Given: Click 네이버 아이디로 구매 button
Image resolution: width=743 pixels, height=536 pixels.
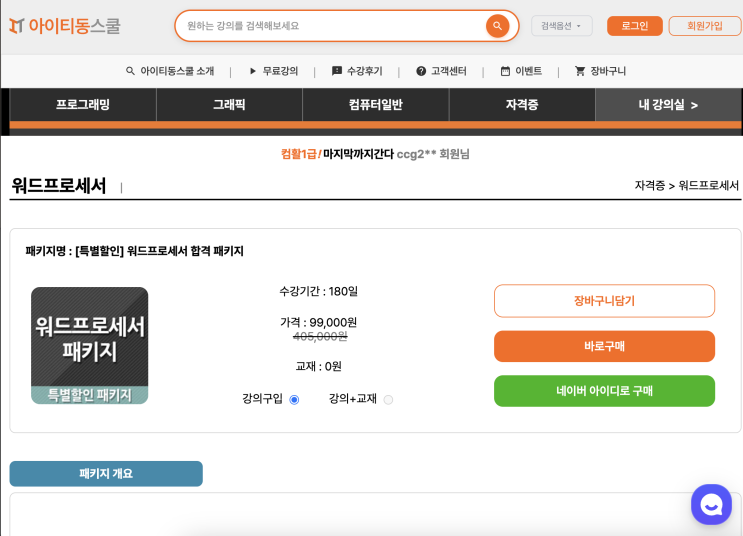Looking at the screenshot, I should 604,391.
